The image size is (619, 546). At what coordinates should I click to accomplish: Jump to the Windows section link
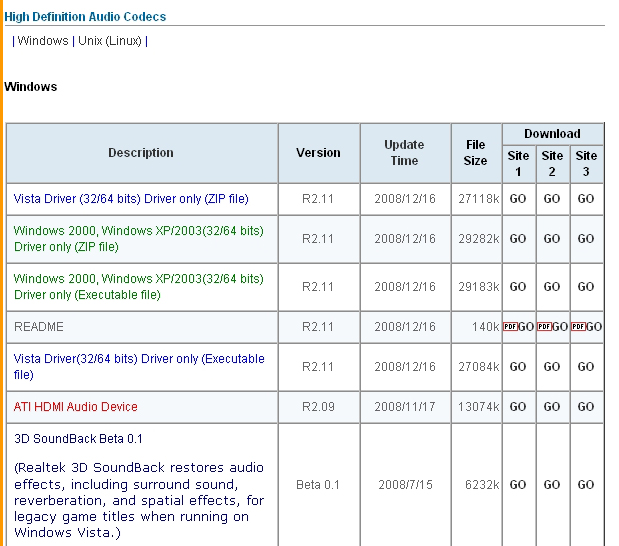pyautogui.click(x=43, y=41)
